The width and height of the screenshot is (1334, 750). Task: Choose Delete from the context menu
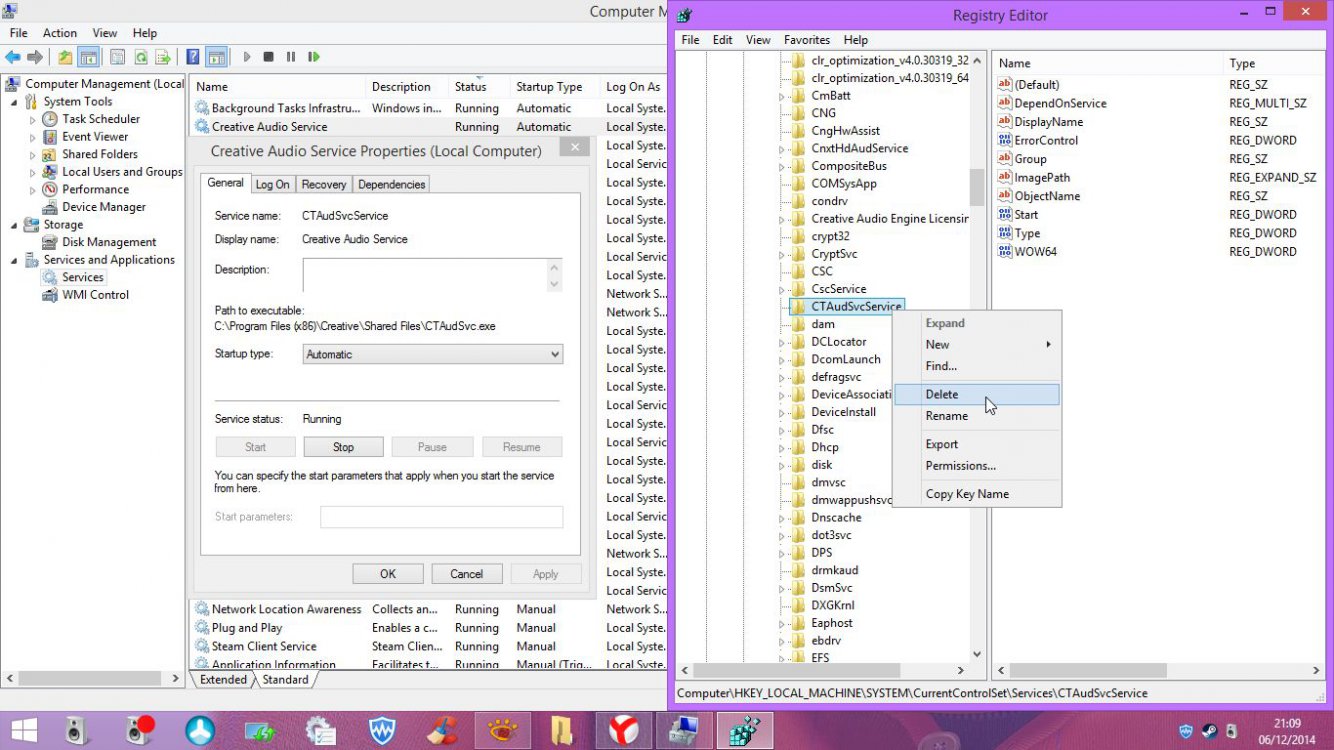pyautogui.click(x=976, y=395)
